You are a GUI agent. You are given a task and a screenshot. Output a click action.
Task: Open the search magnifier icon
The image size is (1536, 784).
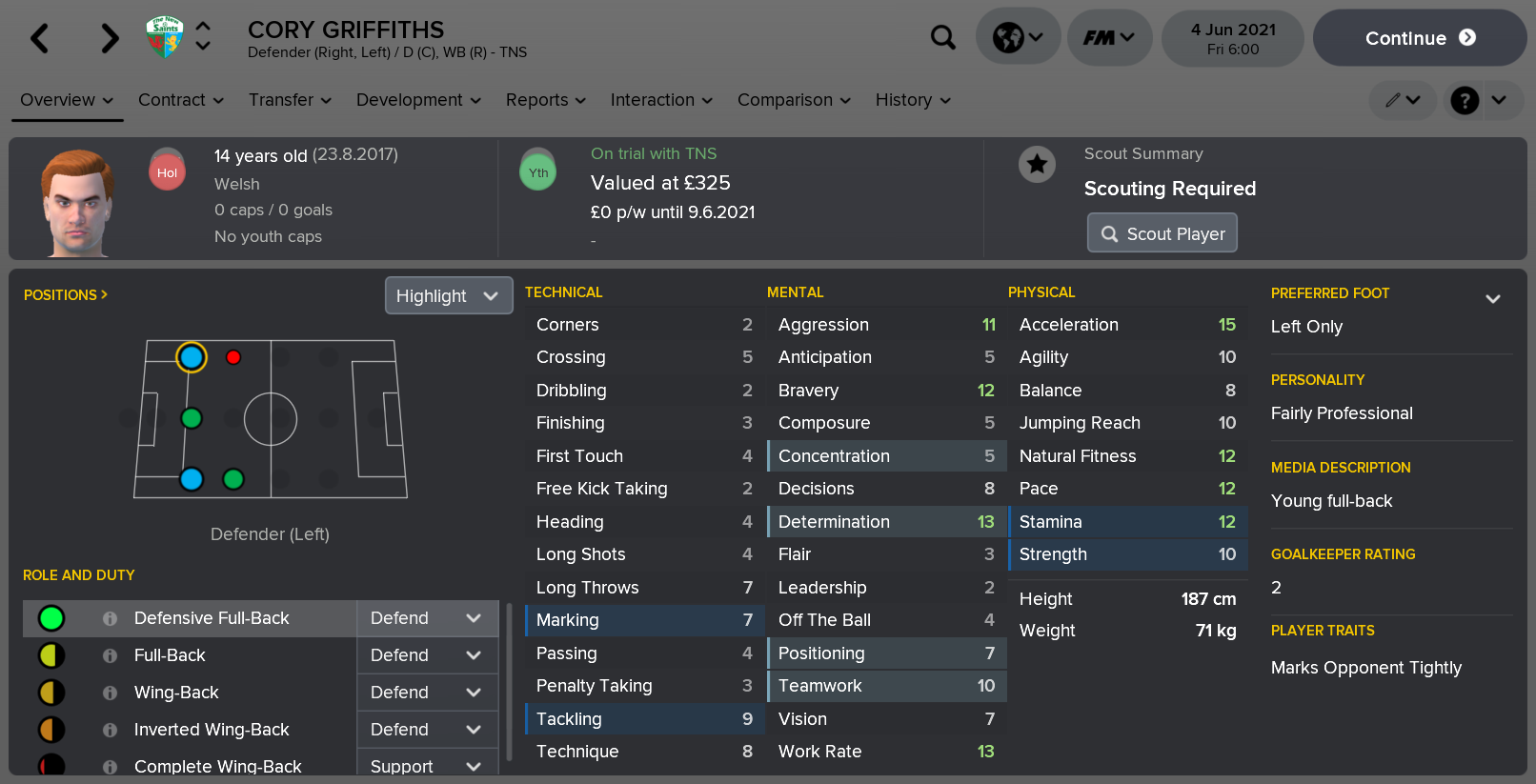pyautogui.click(x=942, y=37)
